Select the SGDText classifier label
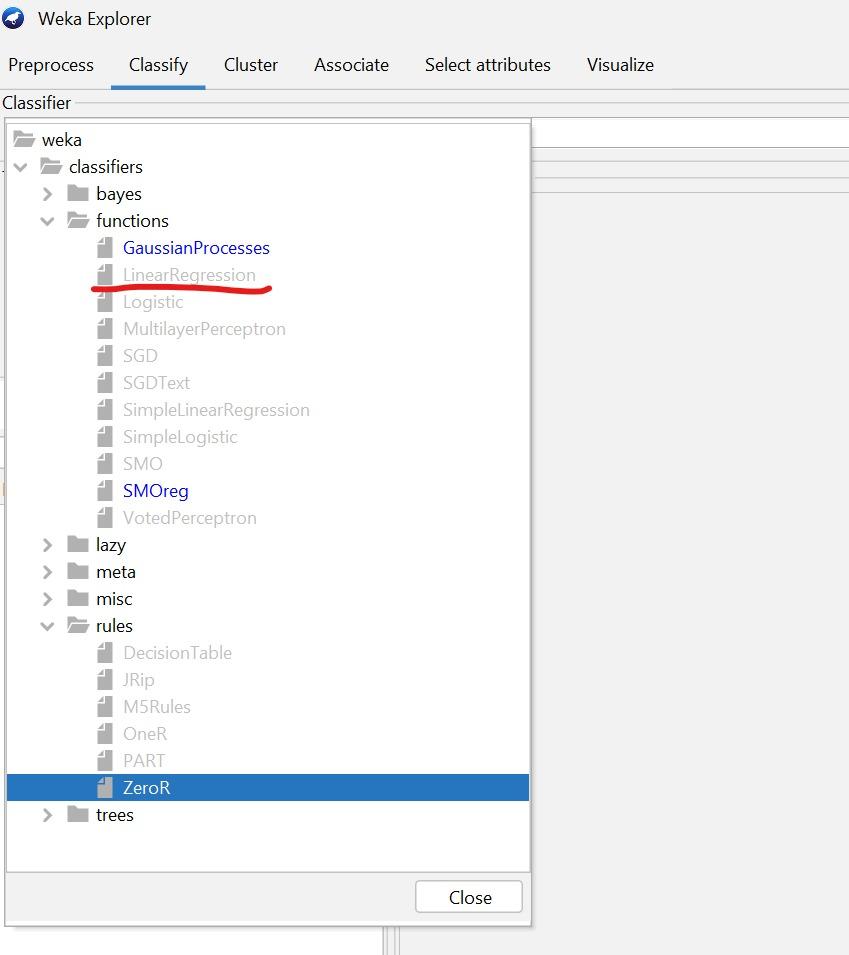This screenshot has height=955, width=849. coord(157,383)
